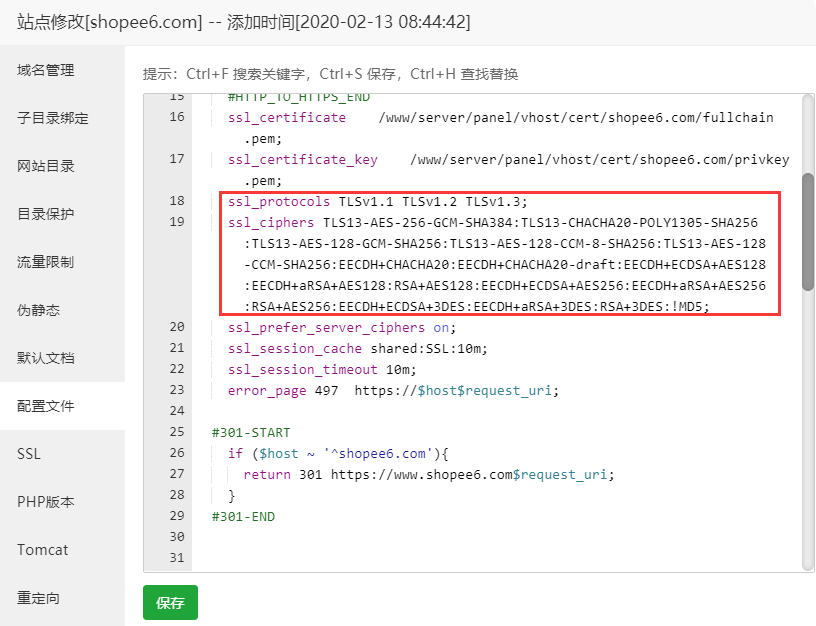Click the ssl_certificate directive on line 16
This screenshot has width=816, height=626.
[287, 118]
